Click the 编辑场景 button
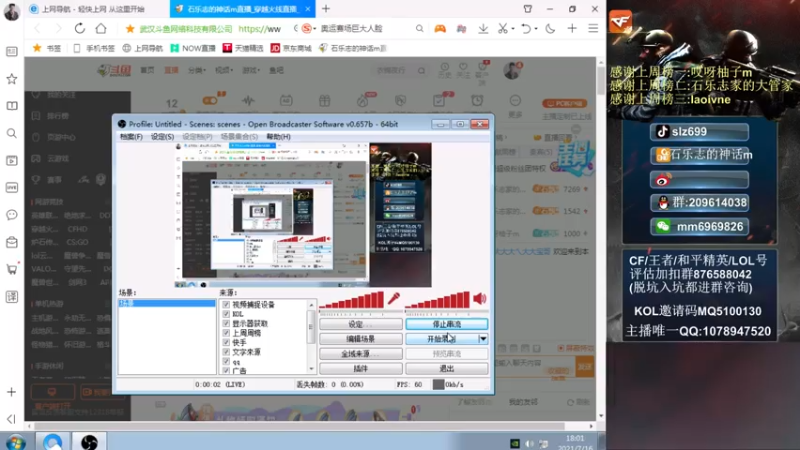Screen dimensions: 800x450 (361, 339)
